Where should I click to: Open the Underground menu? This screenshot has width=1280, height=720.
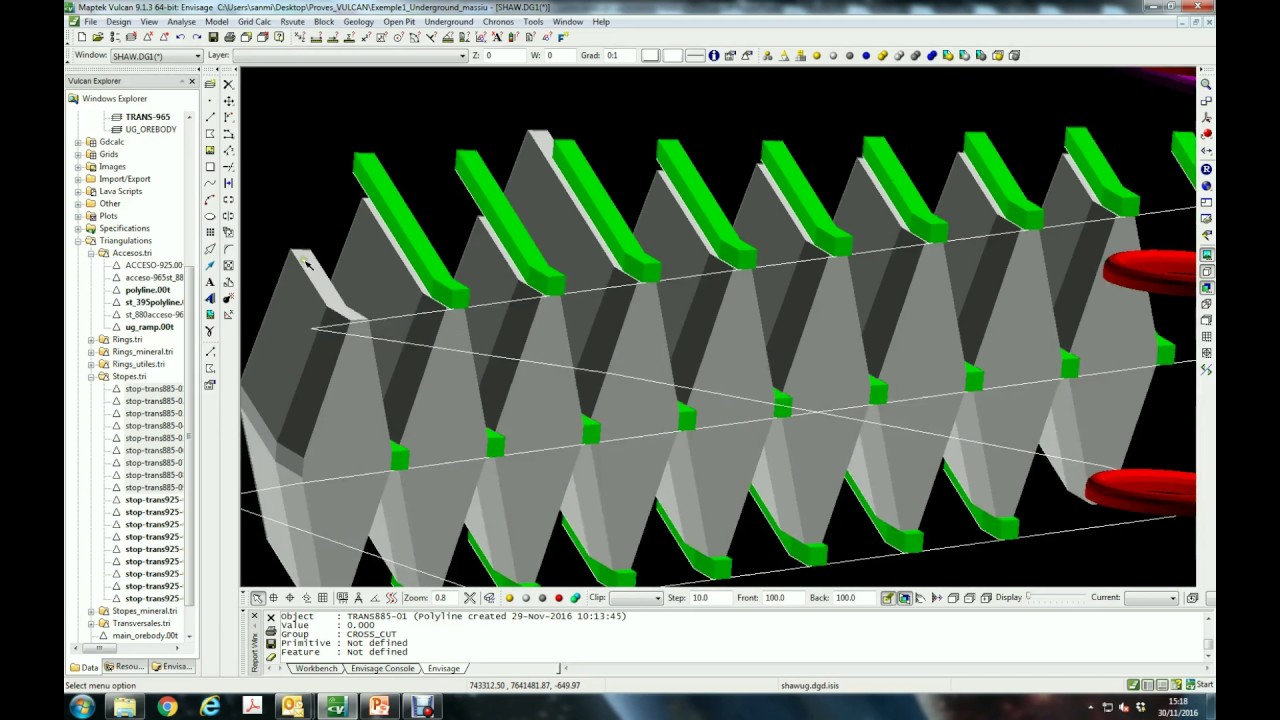[448, 21]
